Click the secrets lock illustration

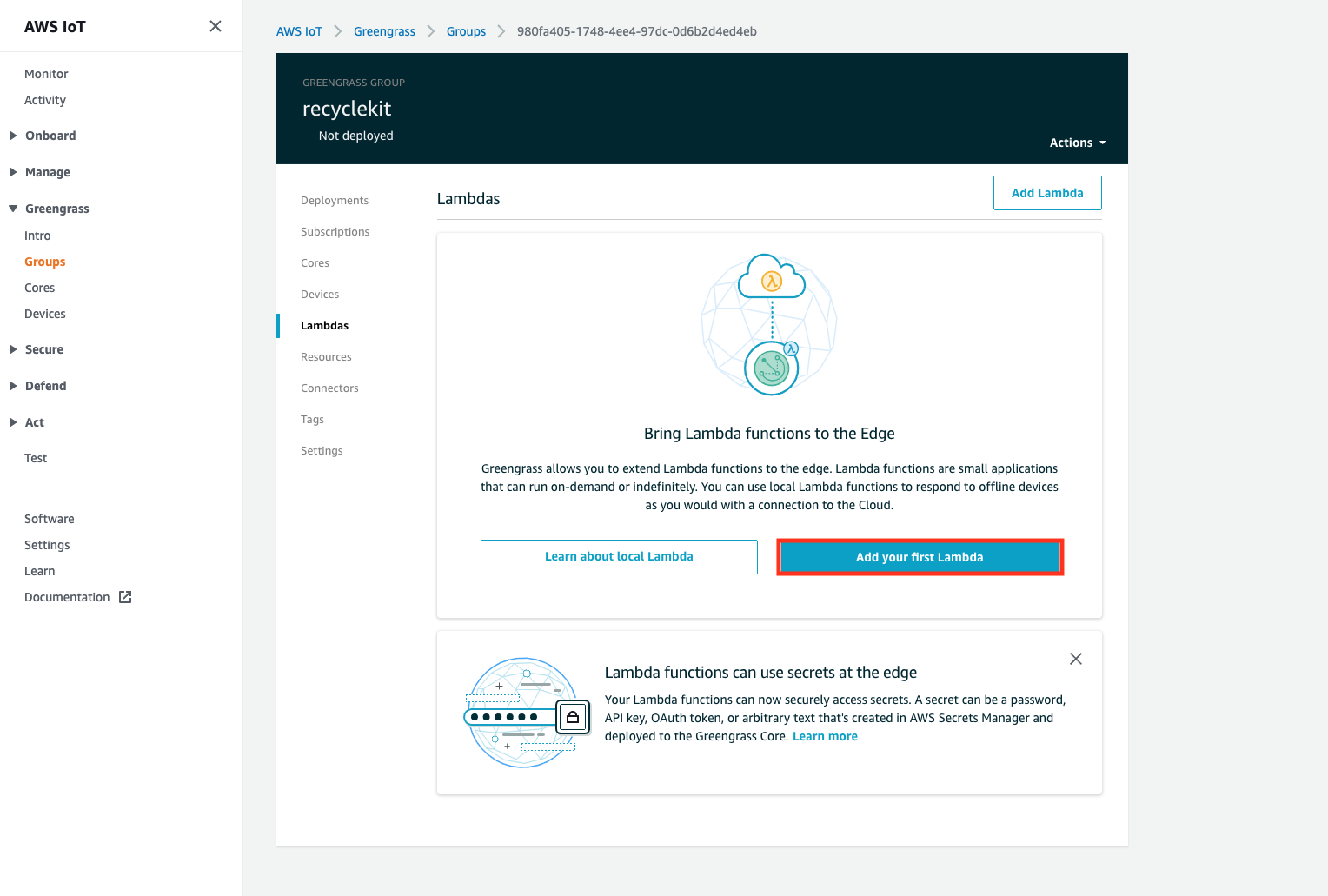tap(527, 713)
